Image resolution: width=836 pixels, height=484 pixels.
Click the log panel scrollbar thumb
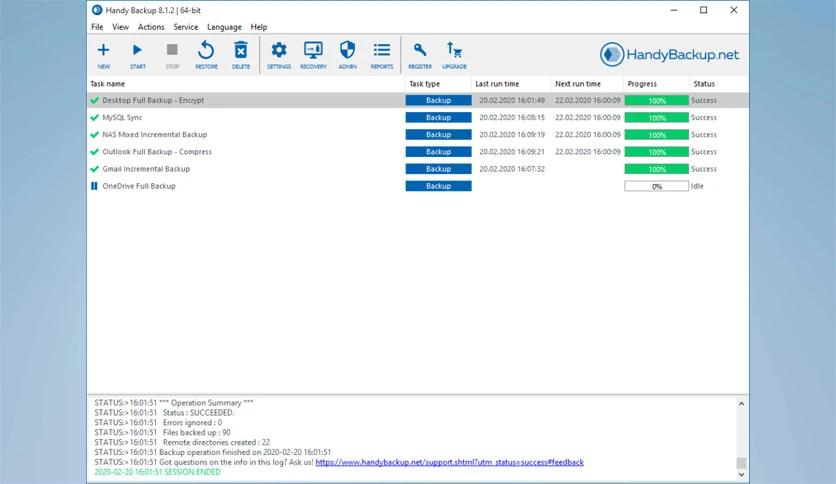(741, 463)
